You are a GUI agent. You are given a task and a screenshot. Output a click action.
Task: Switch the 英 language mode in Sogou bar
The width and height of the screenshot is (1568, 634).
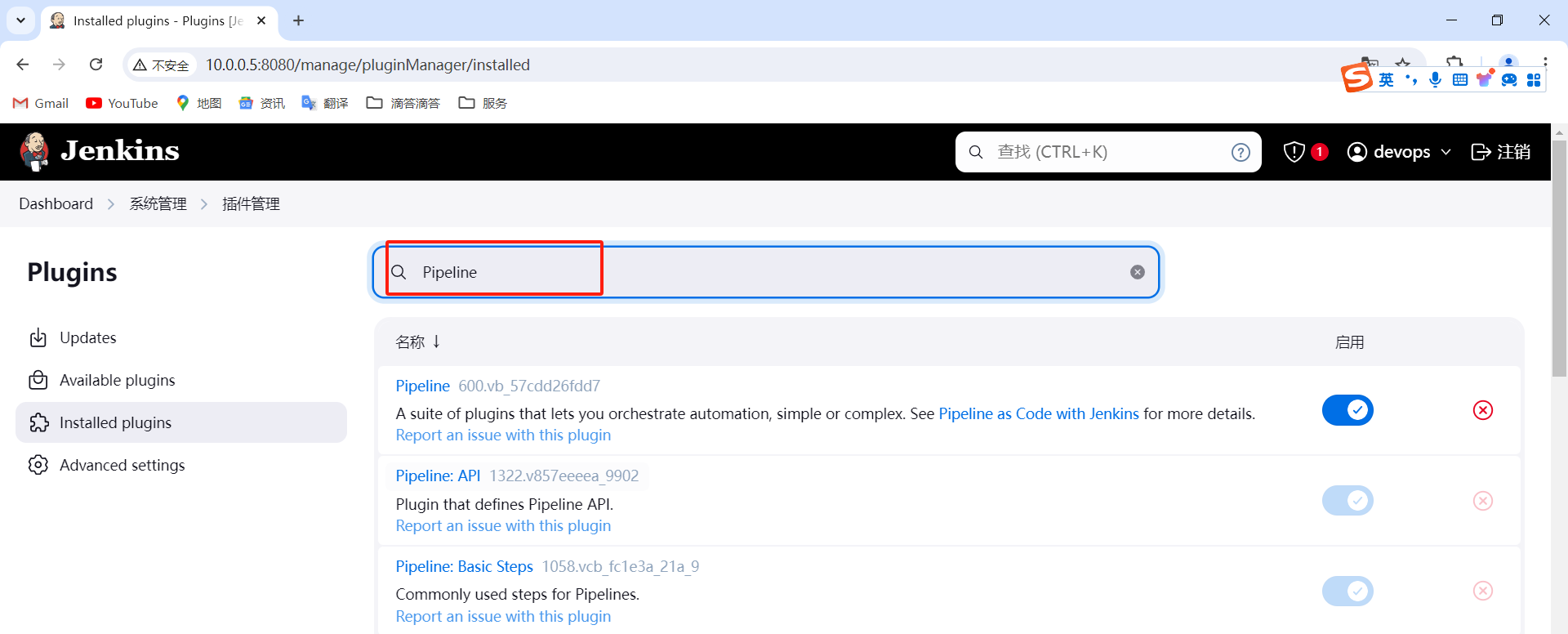[x=1387, y=79]
